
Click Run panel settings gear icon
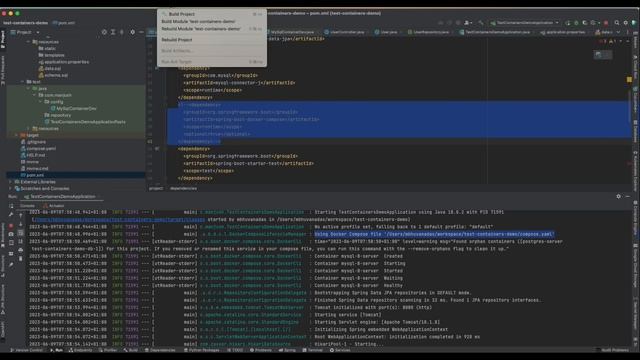point(618,196)
